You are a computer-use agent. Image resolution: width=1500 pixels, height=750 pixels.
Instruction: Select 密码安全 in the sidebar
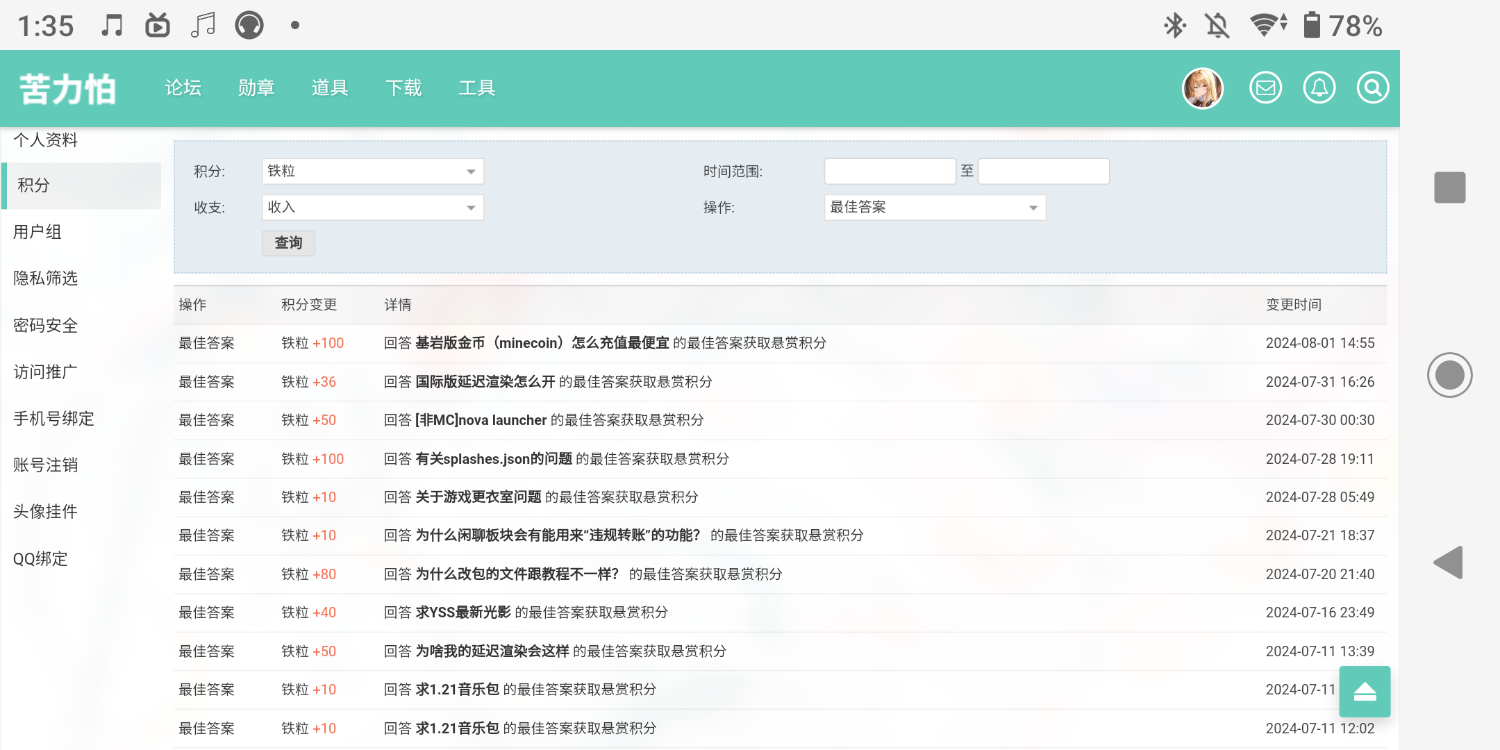click(45, 325)
